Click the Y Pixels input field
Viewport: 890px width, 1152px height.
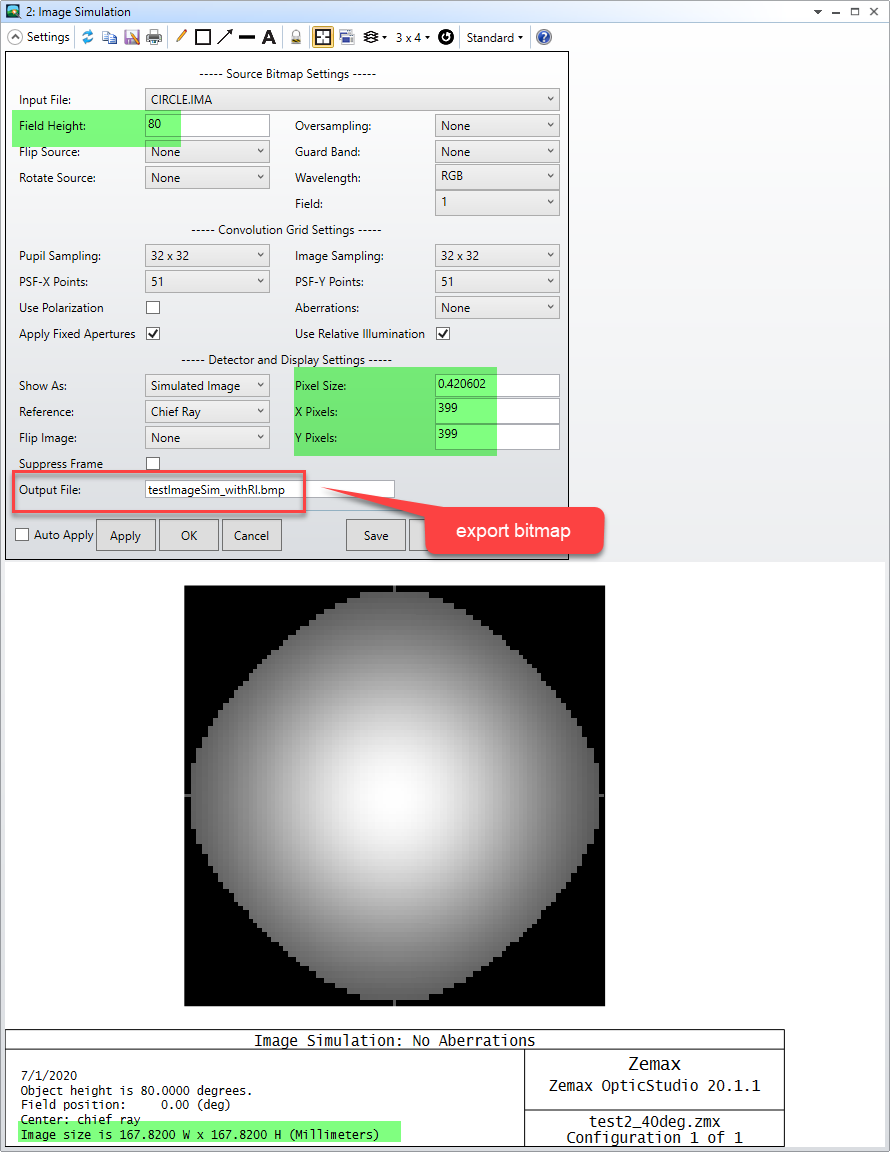click(497, 436)
